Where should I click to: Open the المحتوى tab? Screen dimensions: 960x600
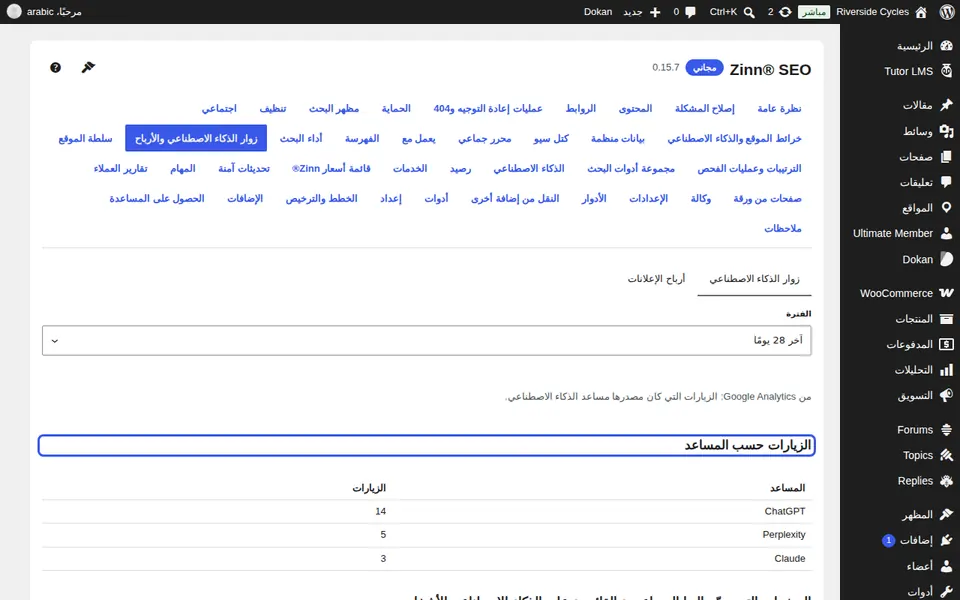636,108
